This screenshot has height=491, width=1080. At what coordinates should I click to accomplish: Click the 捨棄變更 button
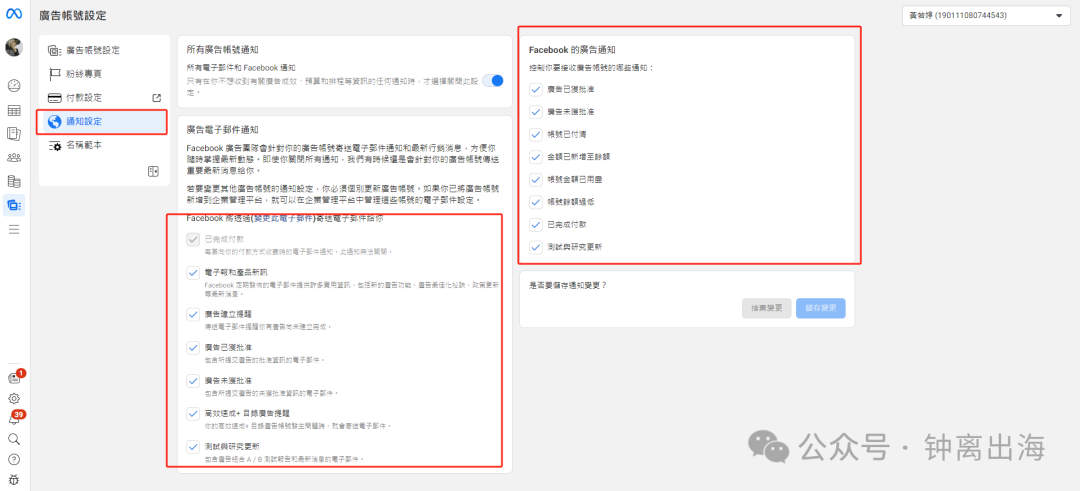(767, 308)
